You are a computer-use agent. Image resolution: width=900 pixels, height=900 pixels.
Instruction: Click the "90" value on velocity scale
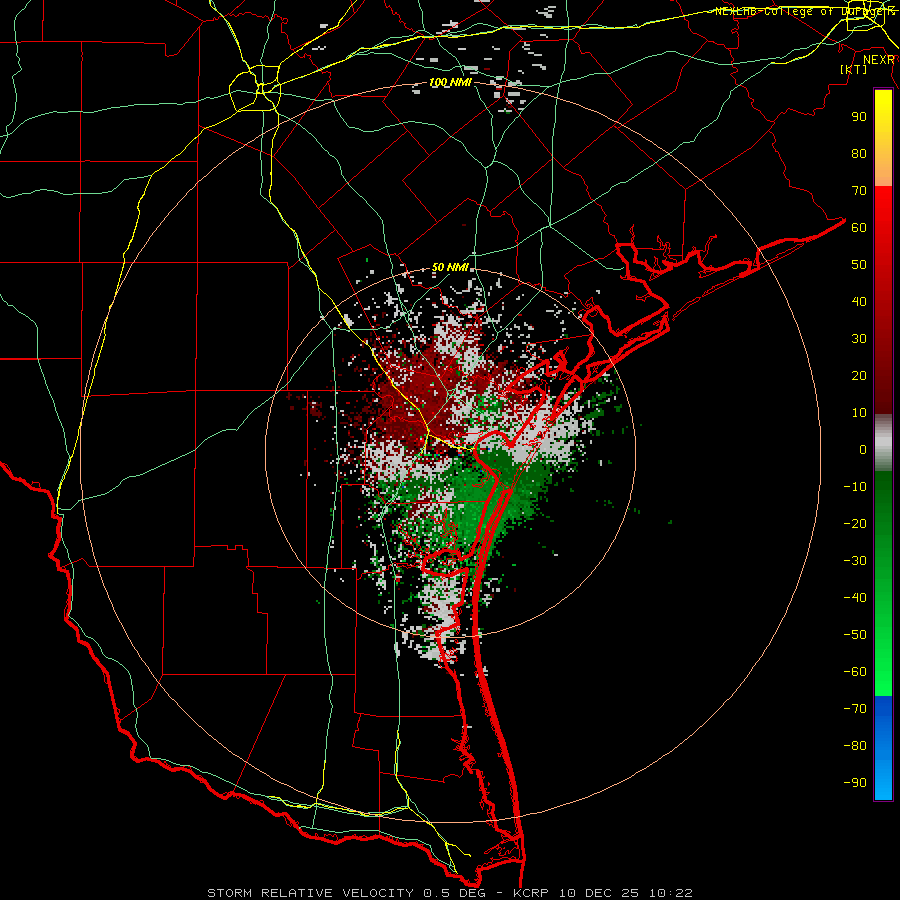(x=859, y=117)
